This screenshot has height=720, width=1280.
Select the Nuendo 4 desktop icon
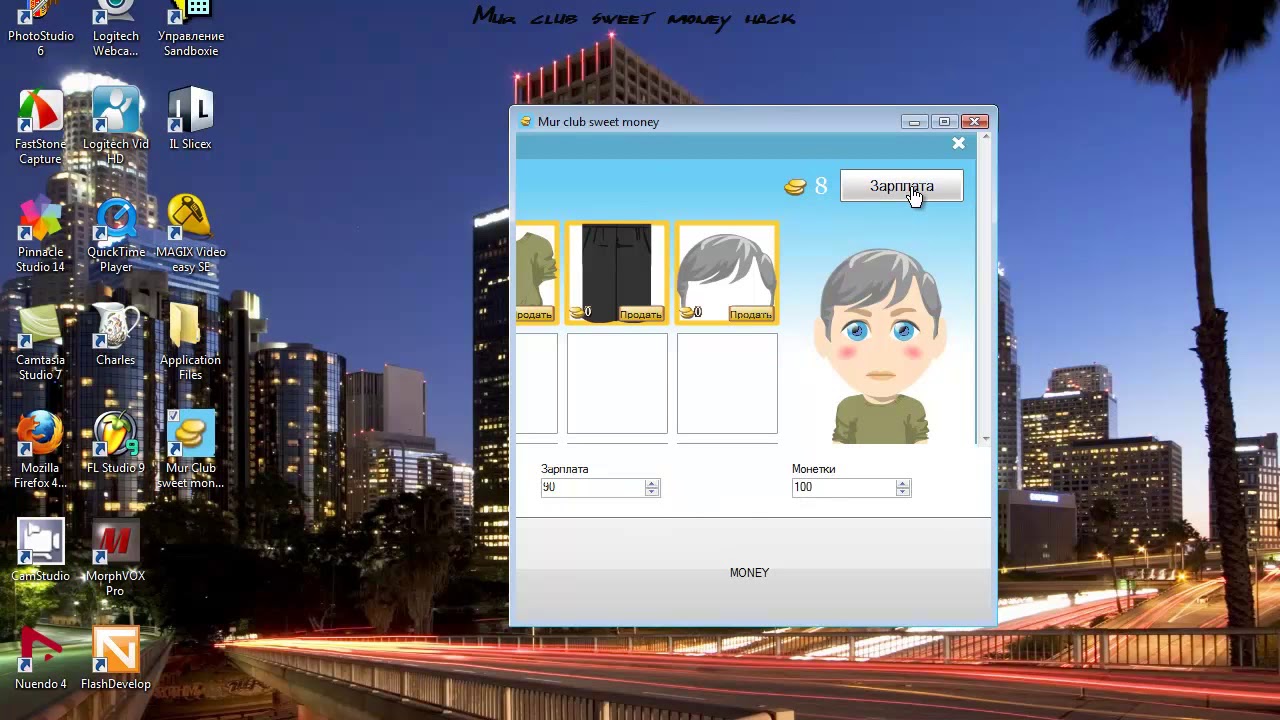[41, 659]
